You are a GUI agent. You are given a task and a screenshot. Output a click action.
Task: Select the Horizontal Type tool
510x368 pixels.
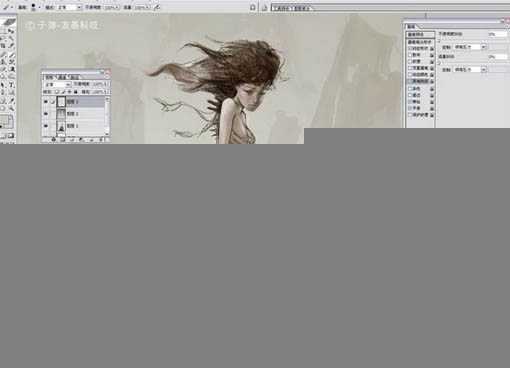12,84
